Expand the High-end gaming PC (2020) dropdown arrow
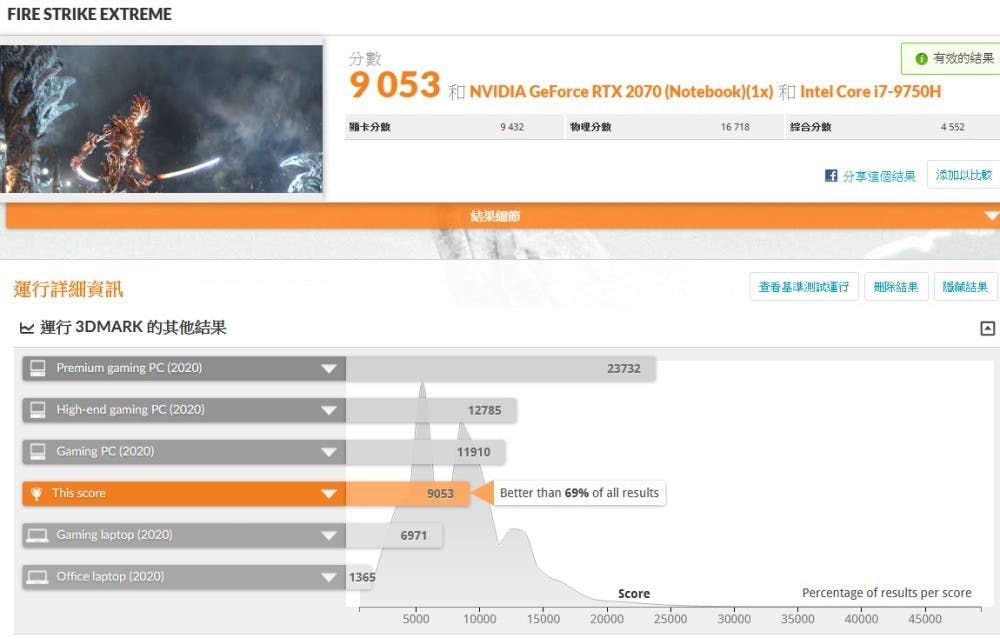This screenshot has height=639, width=1000. 329,410
